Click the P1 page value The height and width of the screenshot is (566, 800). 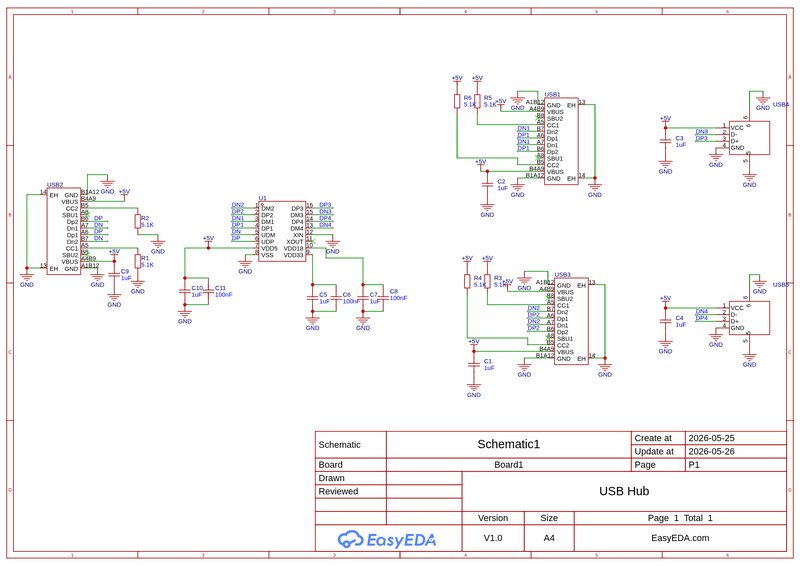(694, 465)
